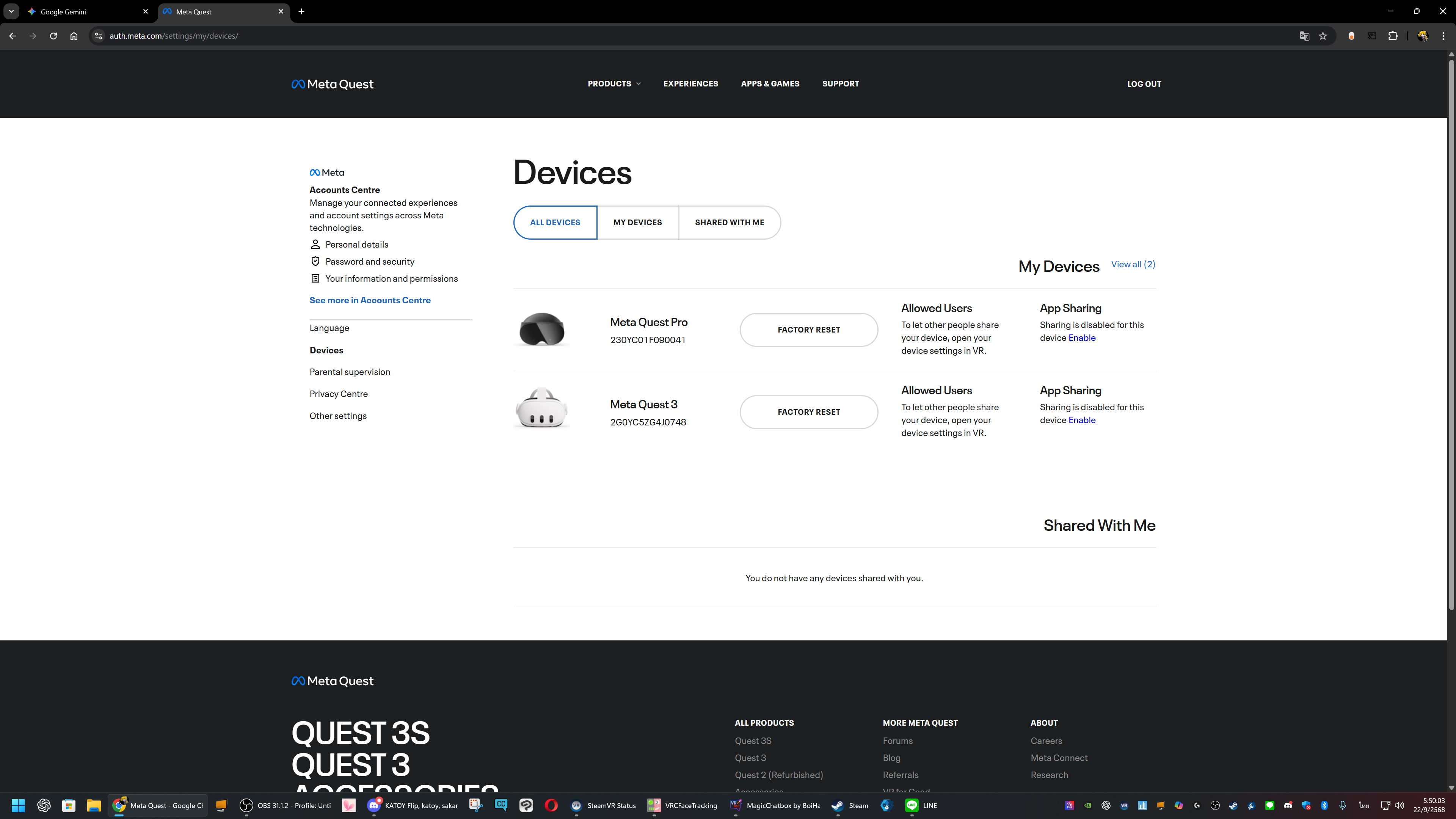Screen dimensions: 1456x819
Task: Open Personal details in Accounts Centre
Action: click(357, 244)
